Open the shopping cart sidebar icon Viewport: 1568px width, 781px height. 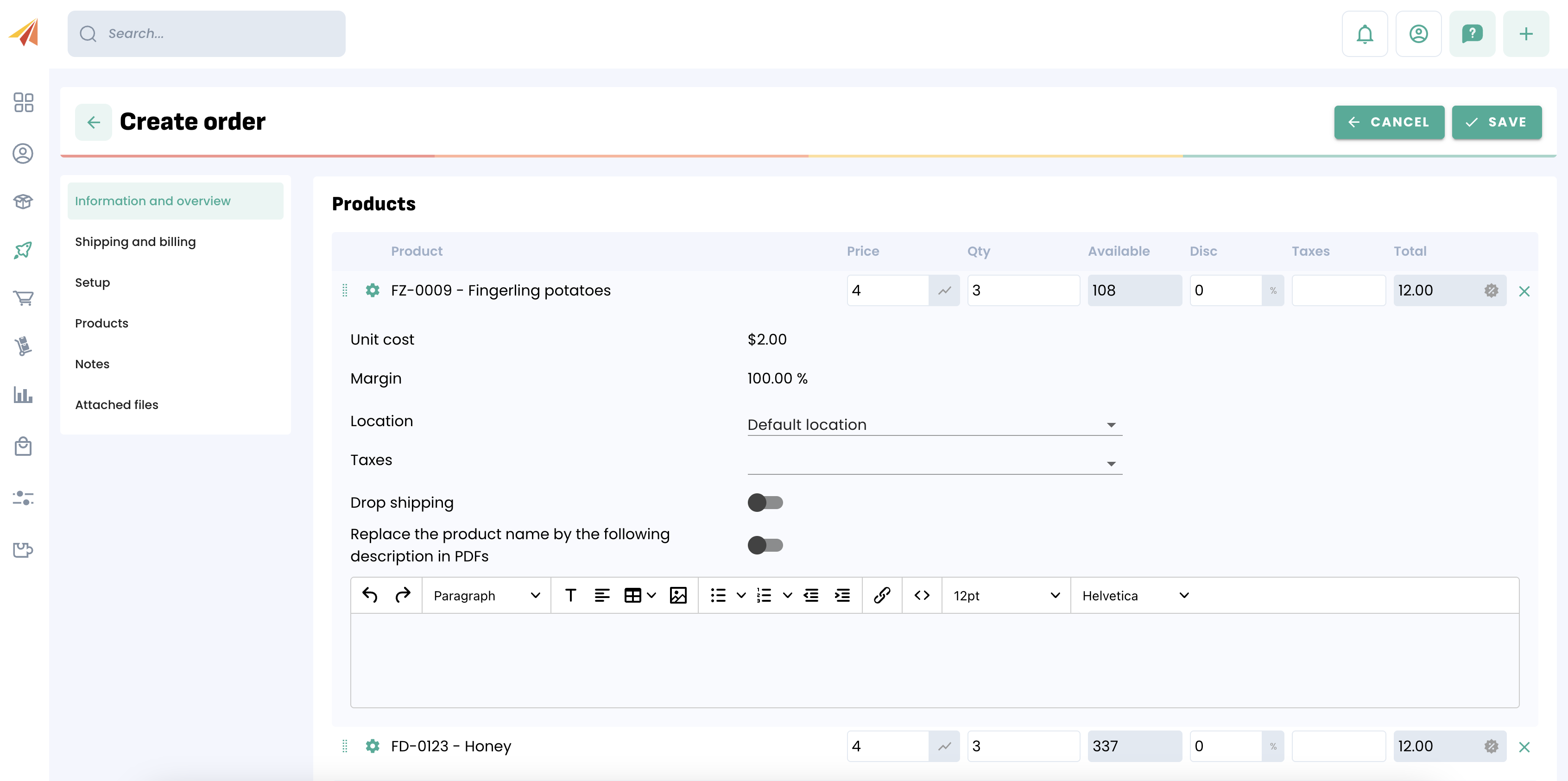(x=23, y=298)
